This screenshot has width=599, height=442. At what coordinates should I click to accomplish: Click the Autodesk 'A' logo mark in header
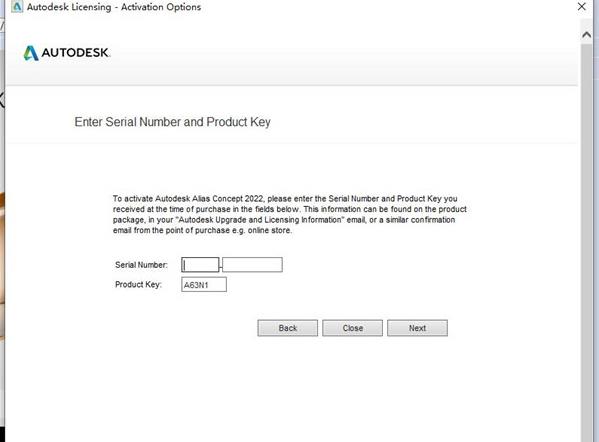[x=31, y=53]
